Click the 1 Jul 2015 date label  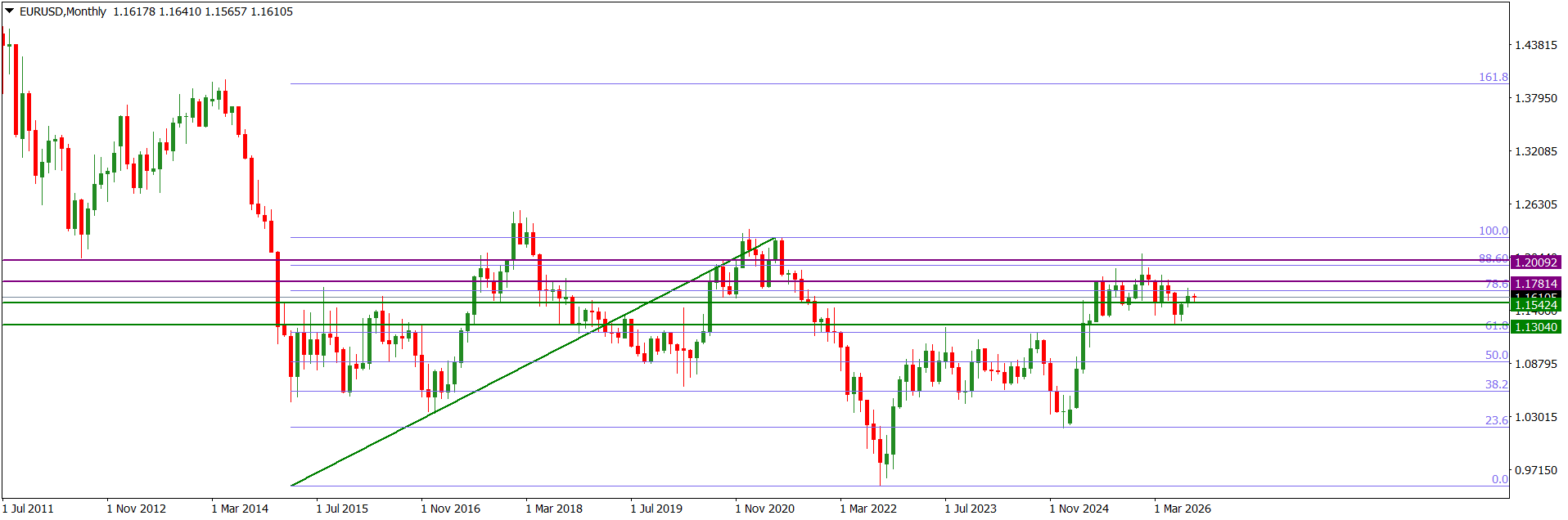coord(342,509)
